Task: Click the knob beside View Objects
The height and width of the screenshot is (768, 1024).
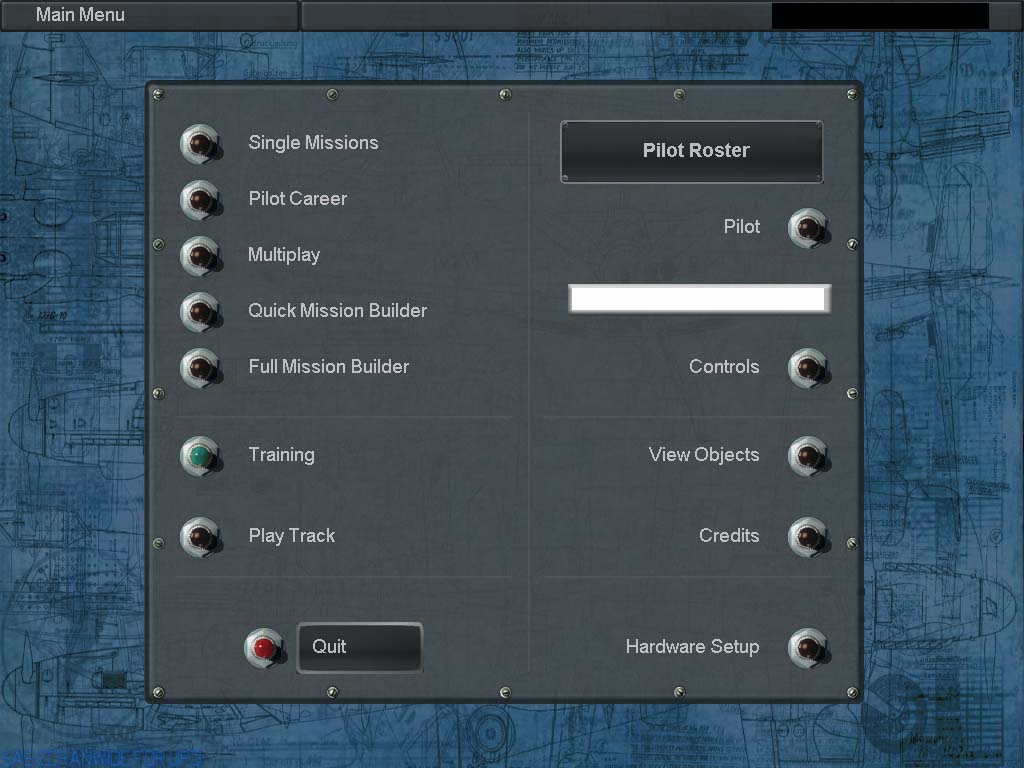Action: pos(809,456)
